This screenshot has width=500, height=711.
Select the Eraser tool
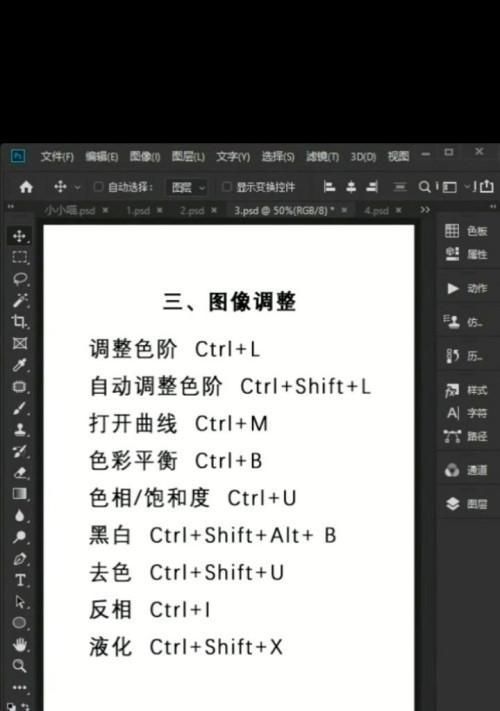[19, 472]
